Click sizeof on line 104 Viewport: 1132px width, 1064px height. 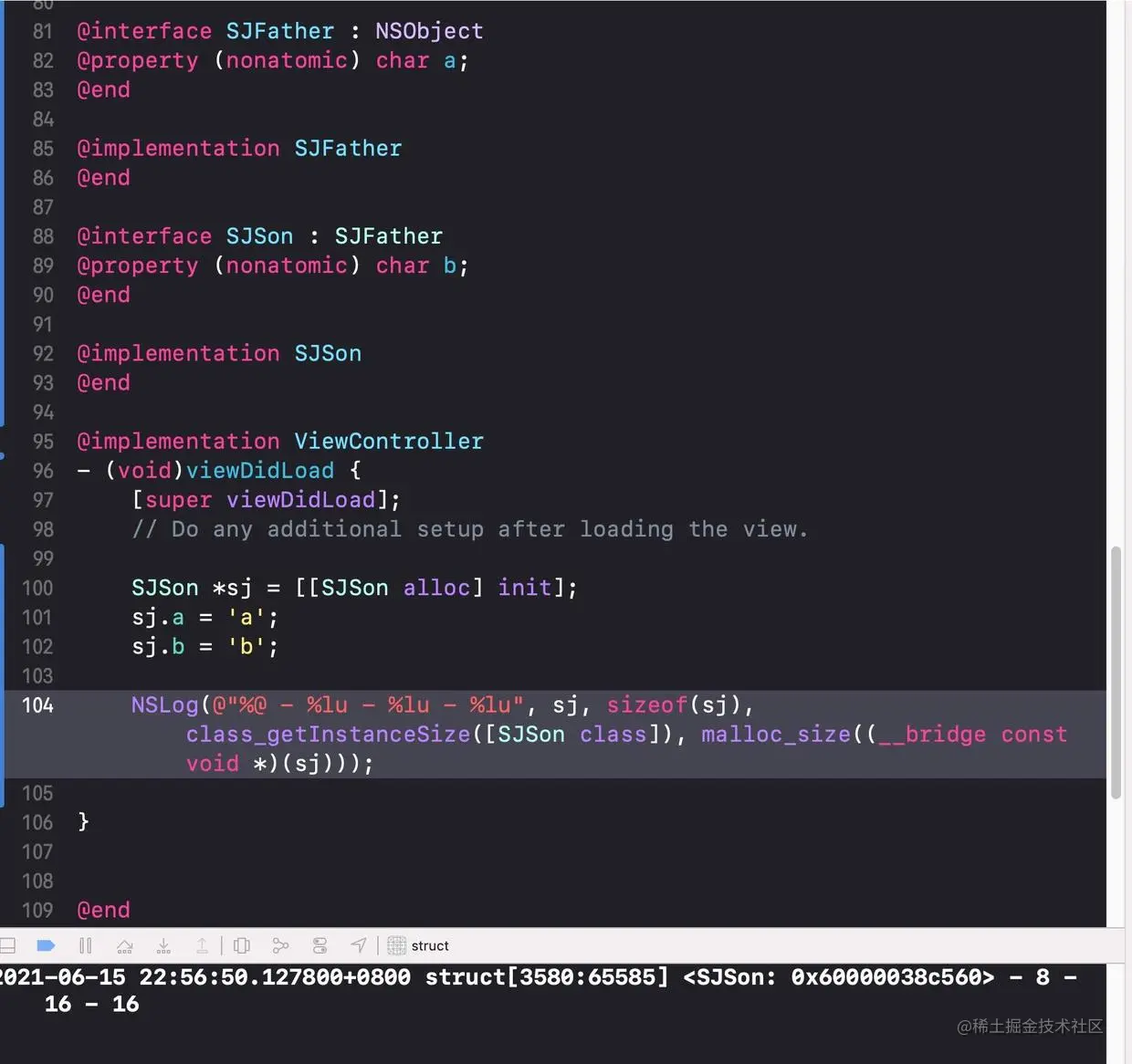647,705
